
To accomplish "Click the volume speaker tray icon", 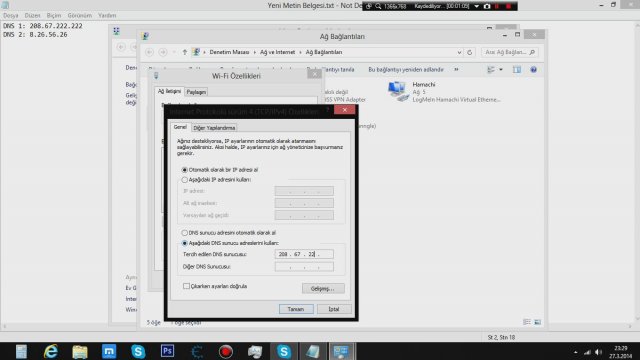I will coord(598,352).
